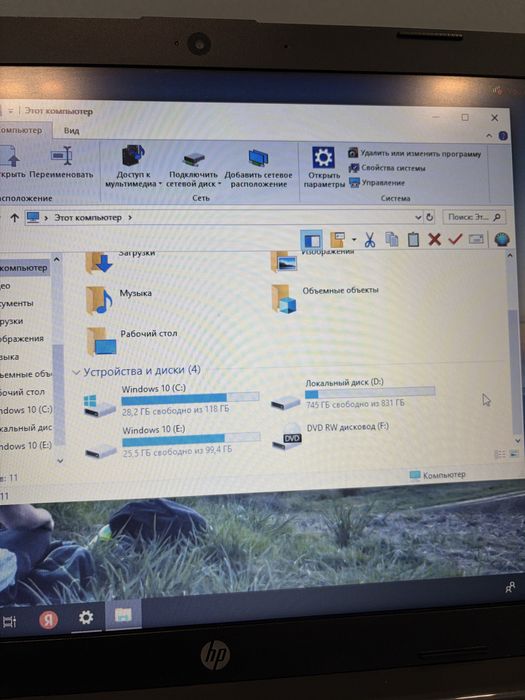Image resolution: width=525 pixels, height=700 pixels.
Task: Click the Paste clipboard icon
Action: [413, 240]
